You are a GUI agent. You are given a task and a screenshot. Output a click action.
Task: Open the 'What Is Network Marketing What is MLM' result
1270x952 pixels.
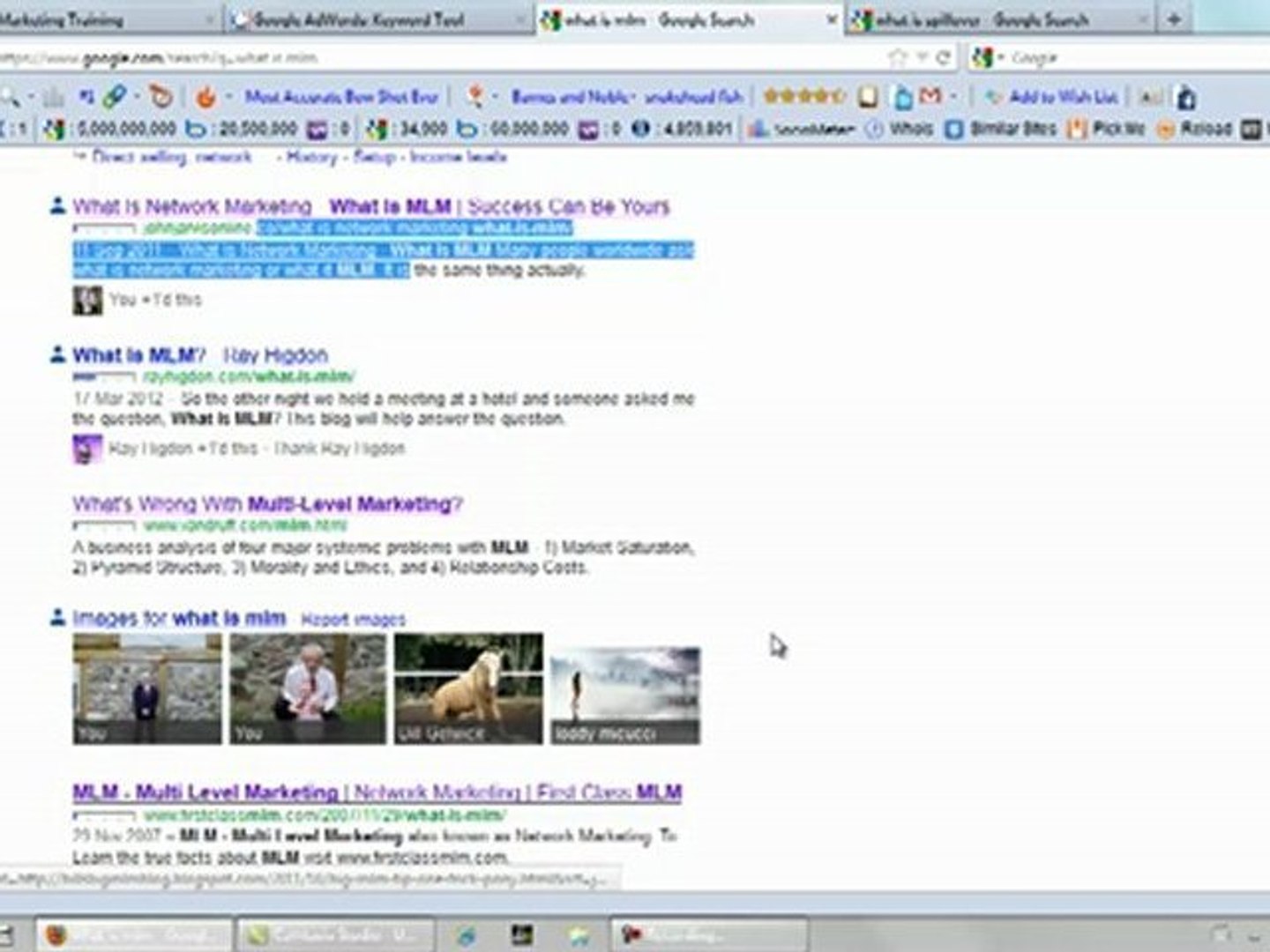point(371,207)
